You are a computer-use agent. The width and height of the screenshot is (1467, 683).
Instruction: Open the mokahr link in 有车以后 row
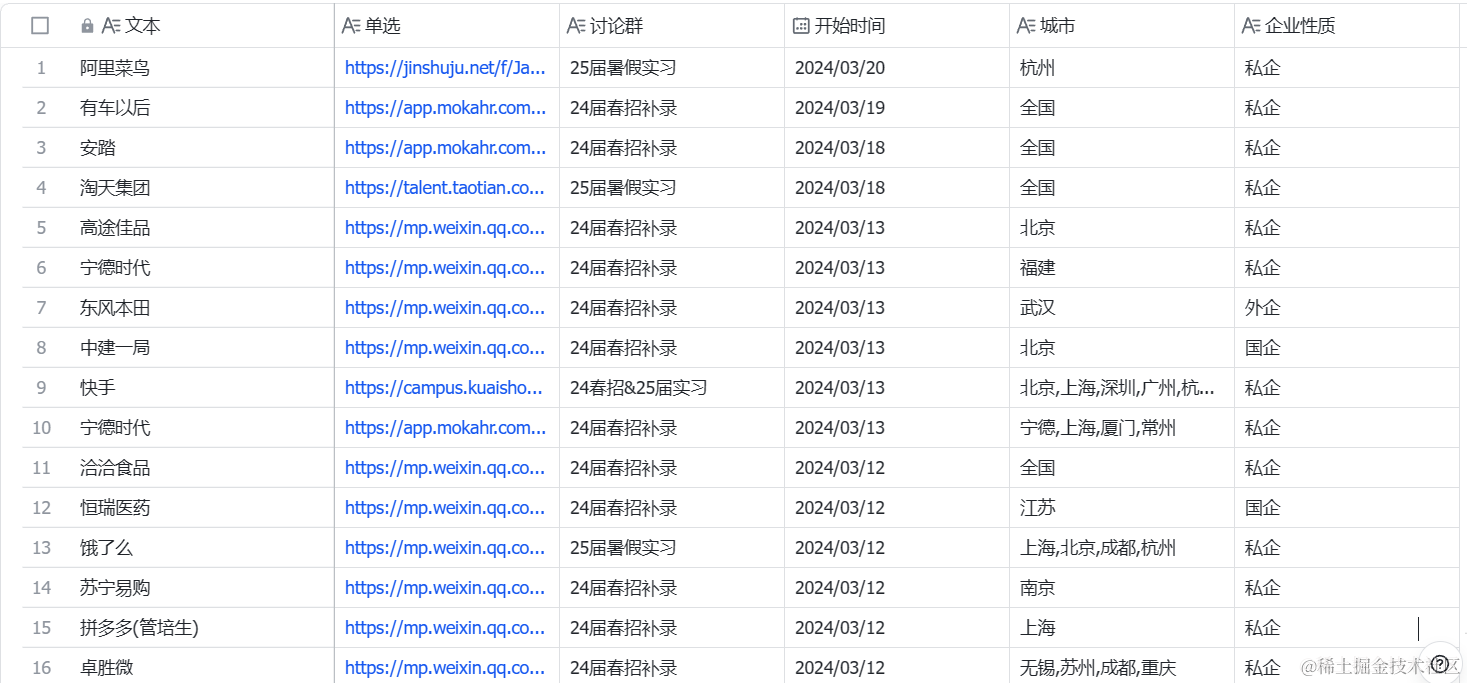point(445,108)
